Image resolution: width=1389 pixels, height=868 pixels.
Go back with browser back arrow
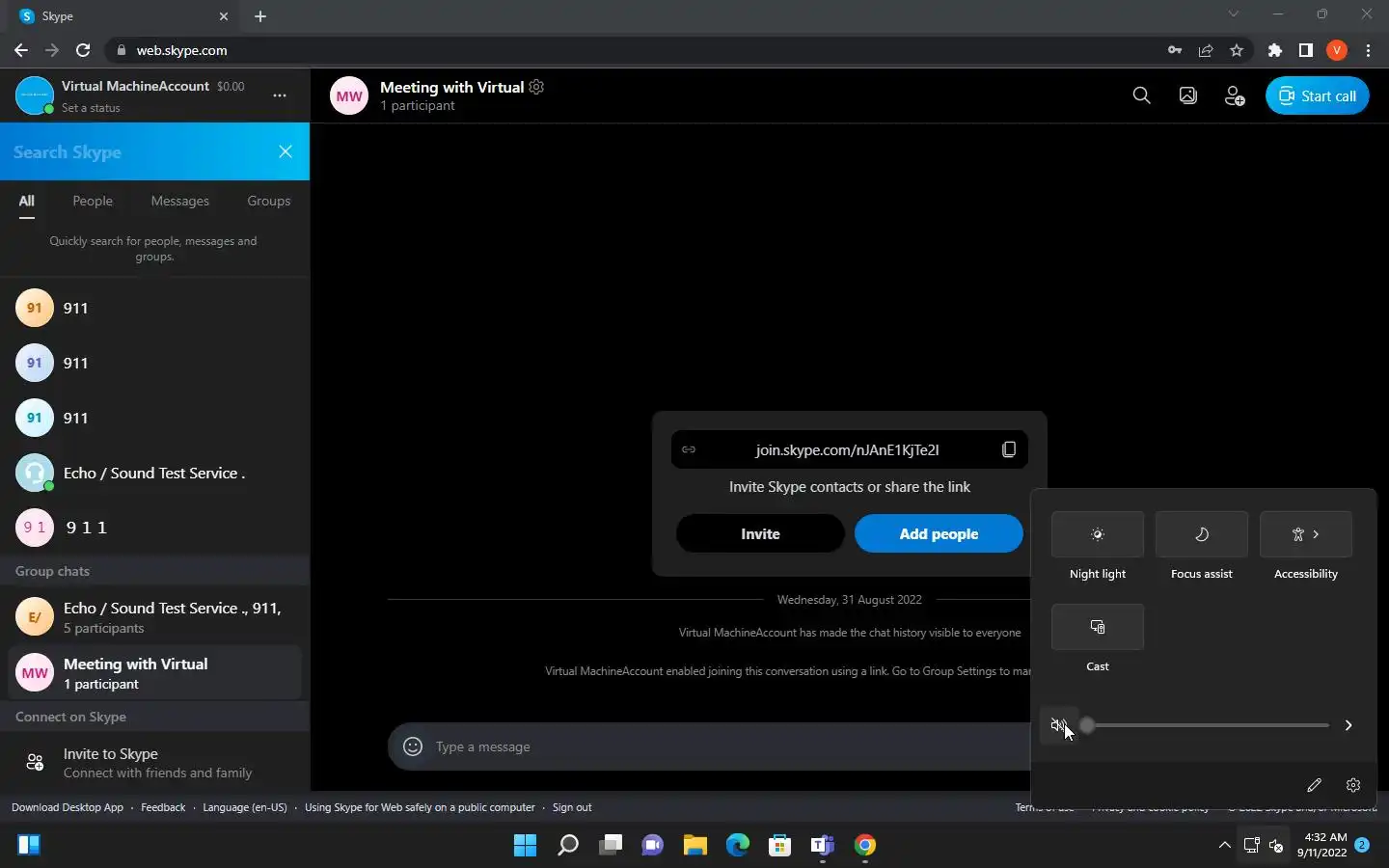point(21,50)
